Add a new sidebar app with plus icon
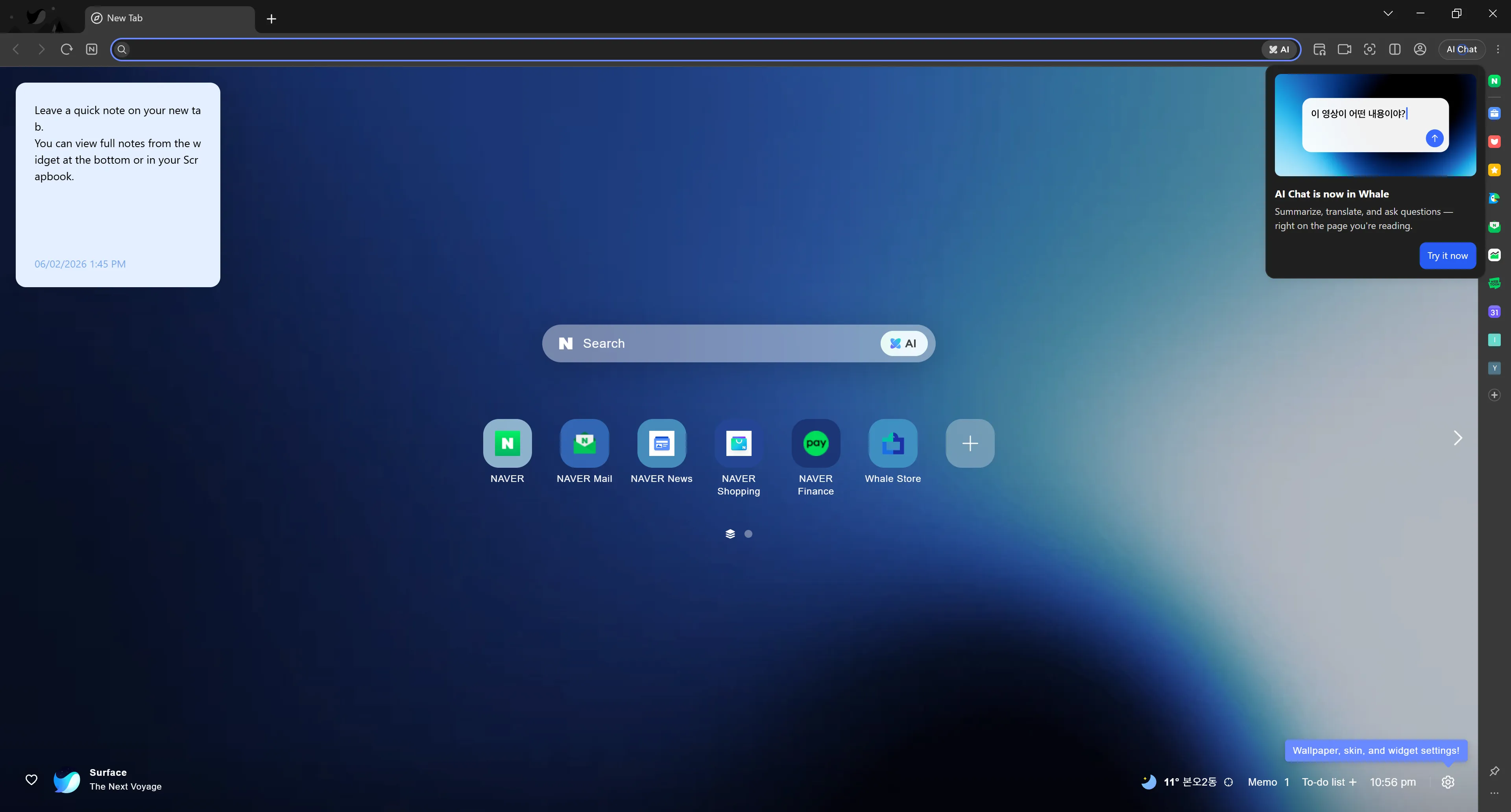1511x812 pixels. click(x=1494, y=395)
